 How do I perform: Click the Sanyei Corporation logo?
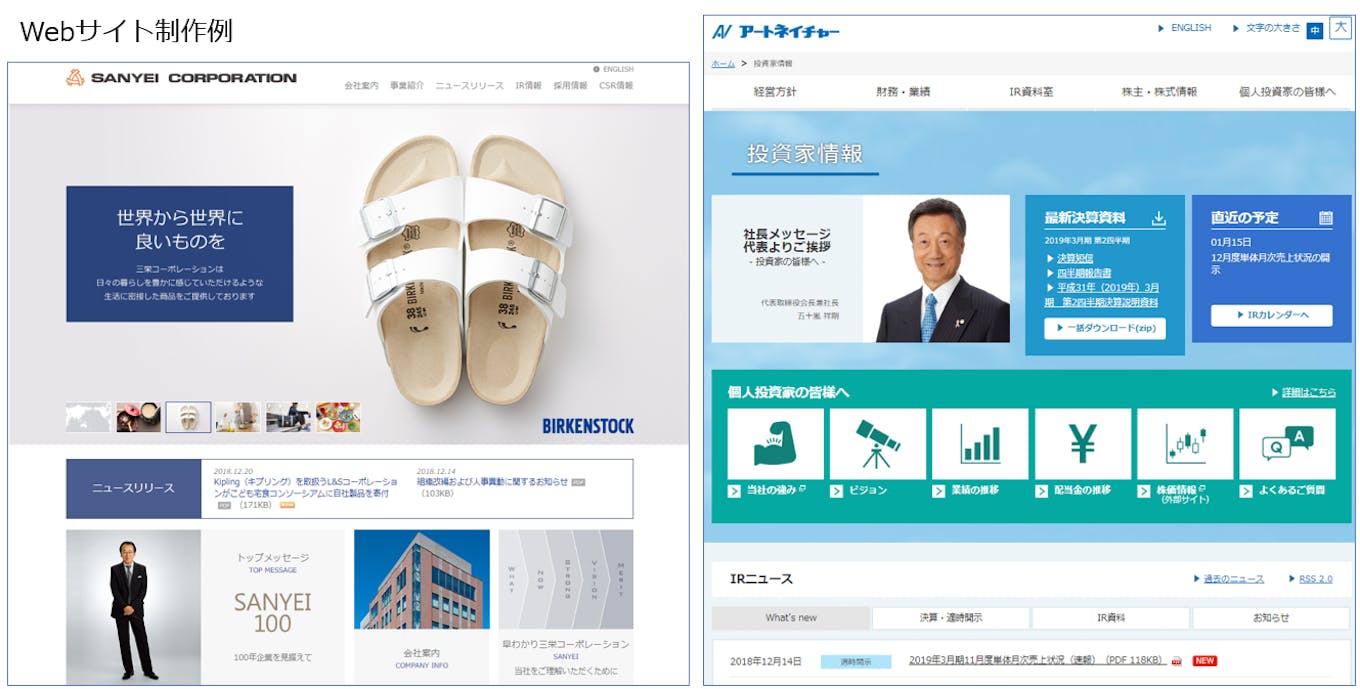181,78
